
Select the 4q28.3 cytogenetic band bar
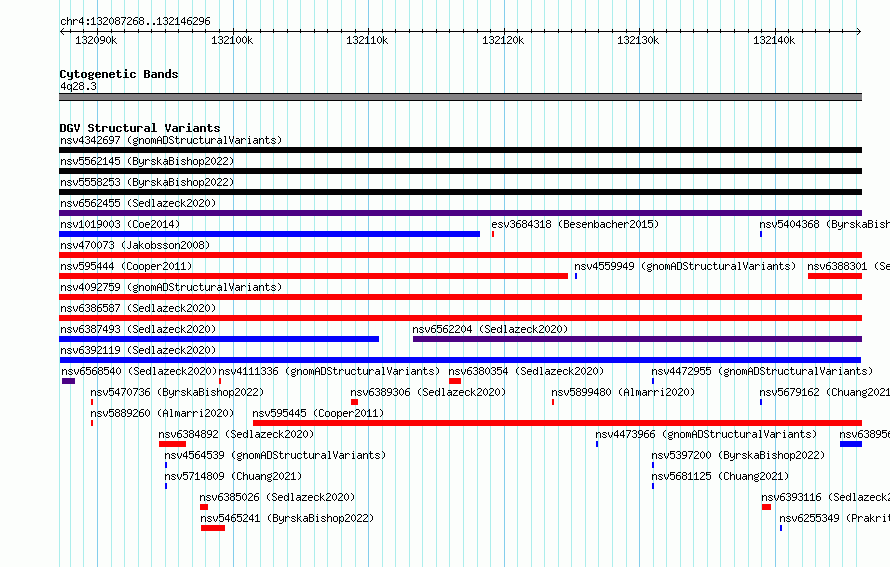tap(460, 97)
